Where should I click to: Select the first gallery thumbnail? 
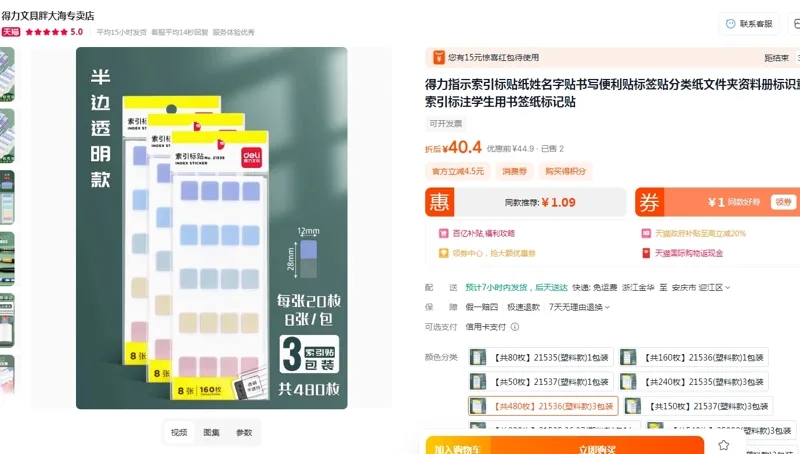click(x=7, y=74)
